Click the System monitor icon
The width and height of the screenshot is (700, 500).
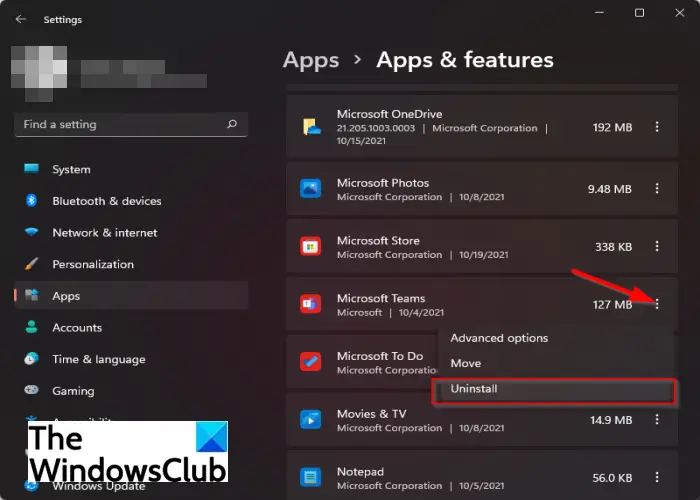point(31,169)
